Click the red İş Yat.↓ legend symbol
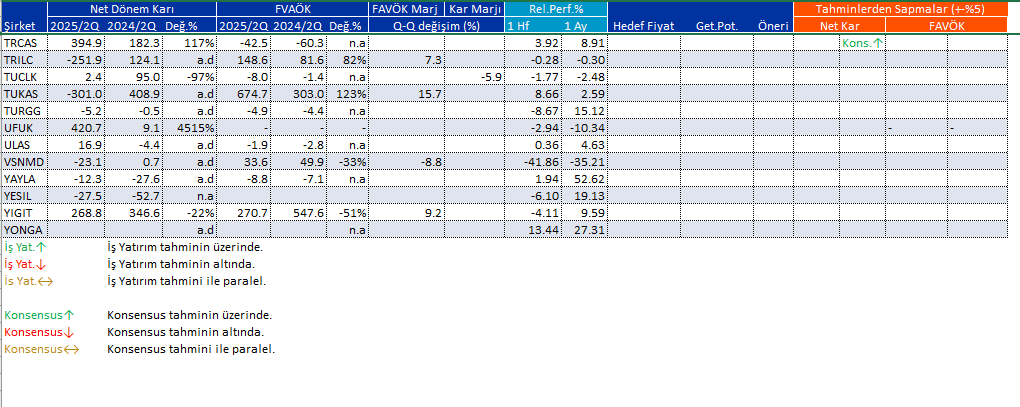1020x407 pixels. pyautogui.click(x=23, y=264)
